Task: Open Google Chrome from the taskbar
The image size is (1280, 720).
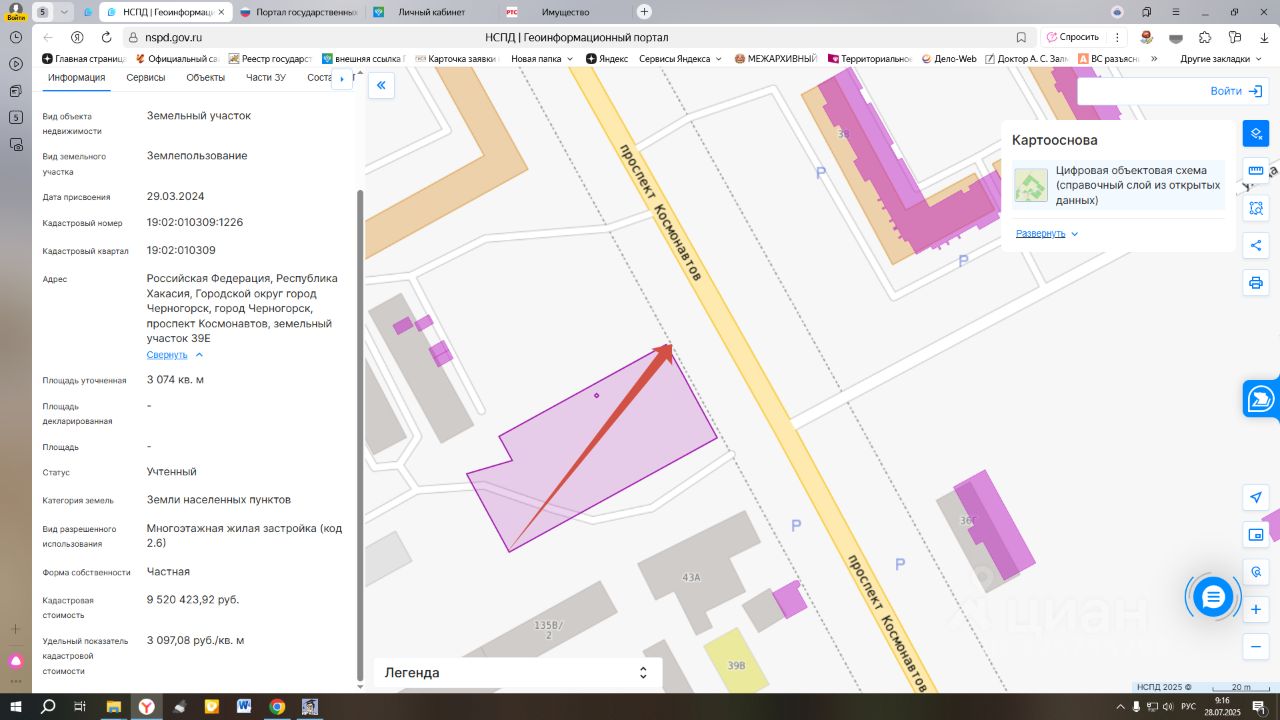Action: pos(277,706)
